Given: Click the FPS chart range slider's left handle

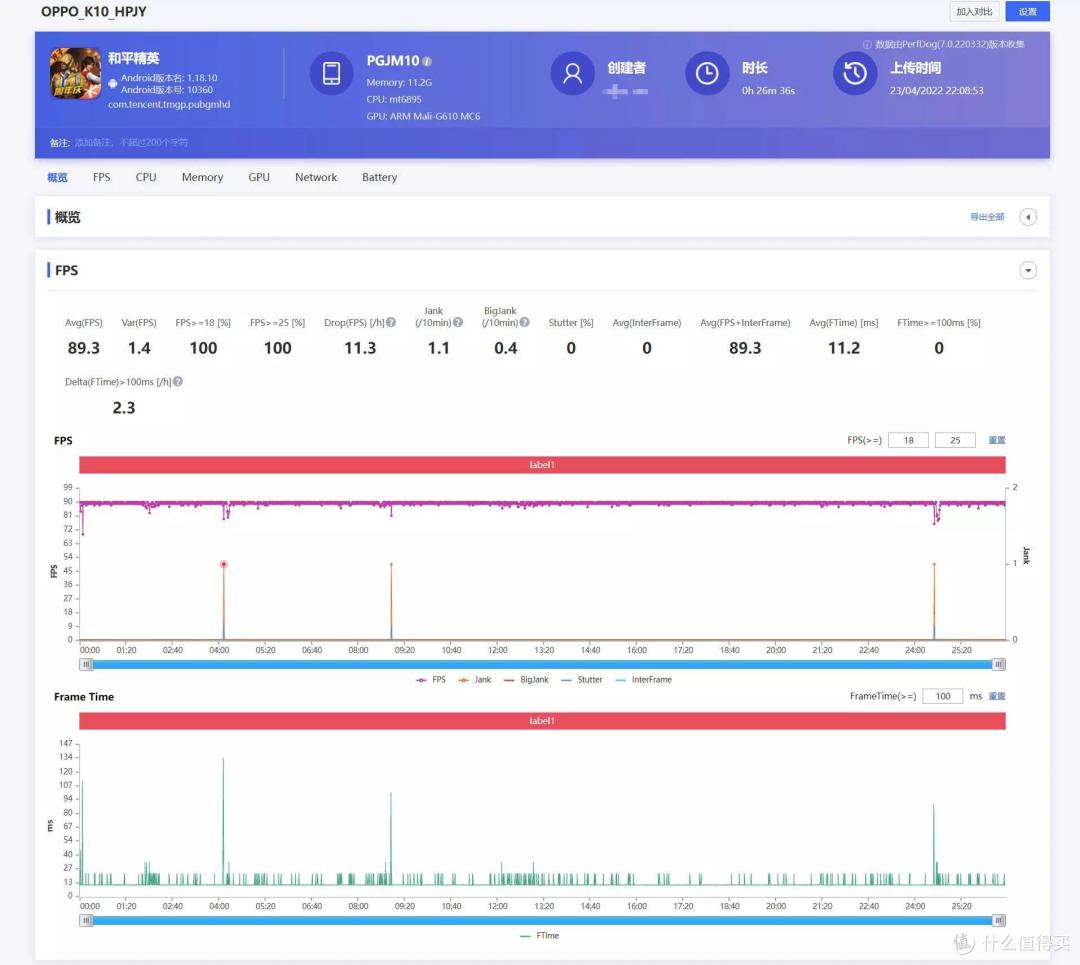Looking at the screenshot, I should pyautogui.click(x=86, y=665).
